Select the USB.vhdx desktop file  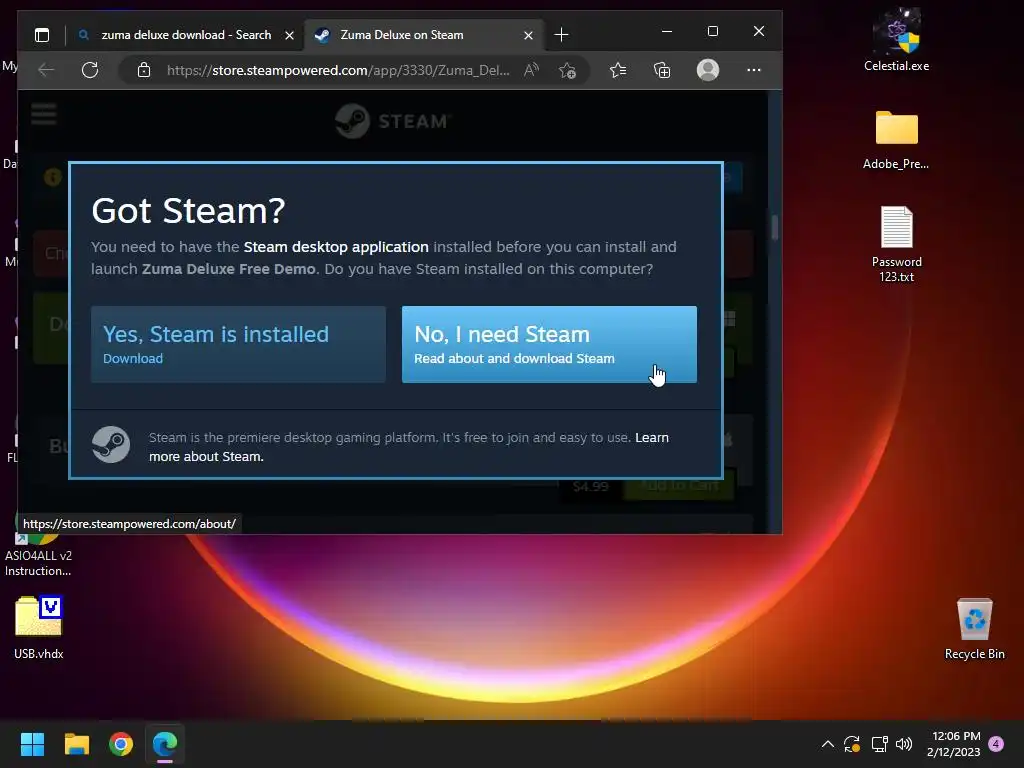pos(39,628)
